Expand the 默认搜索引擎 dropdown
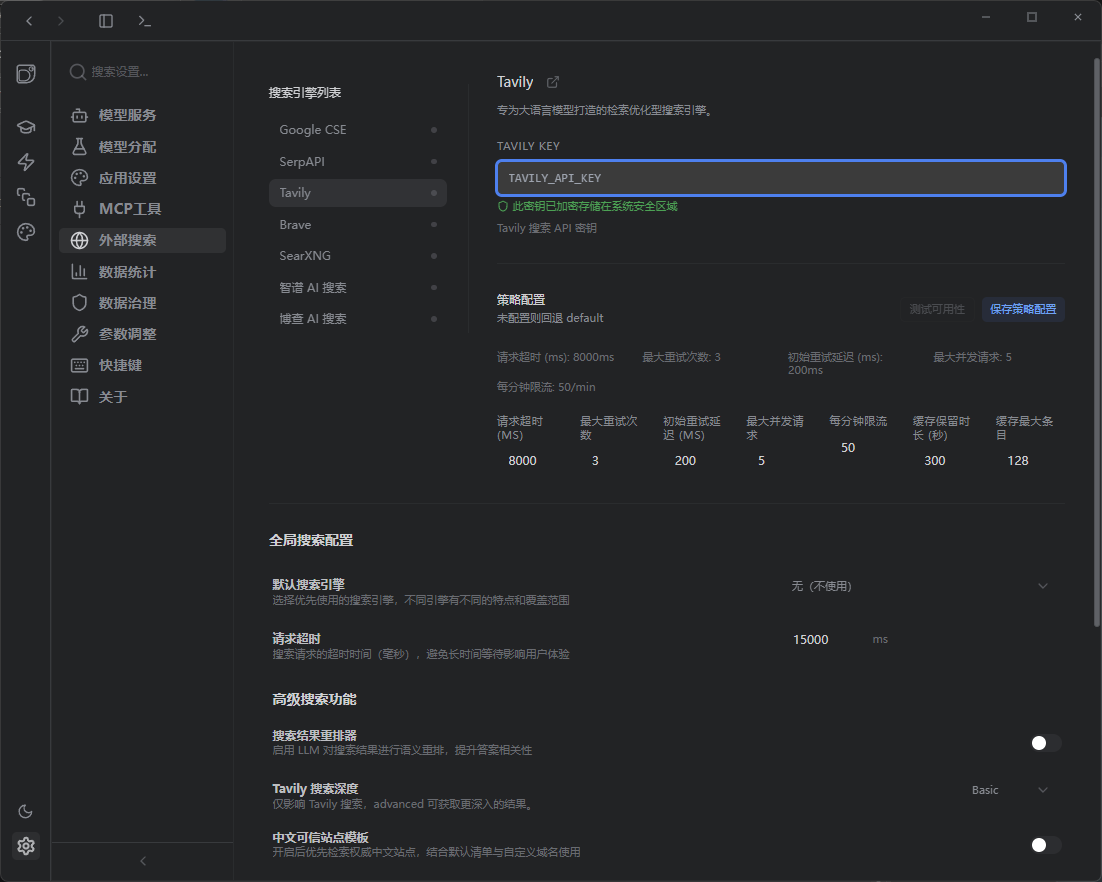The height and width of the screenshot is (882, 1102). [x=919, y=586]
